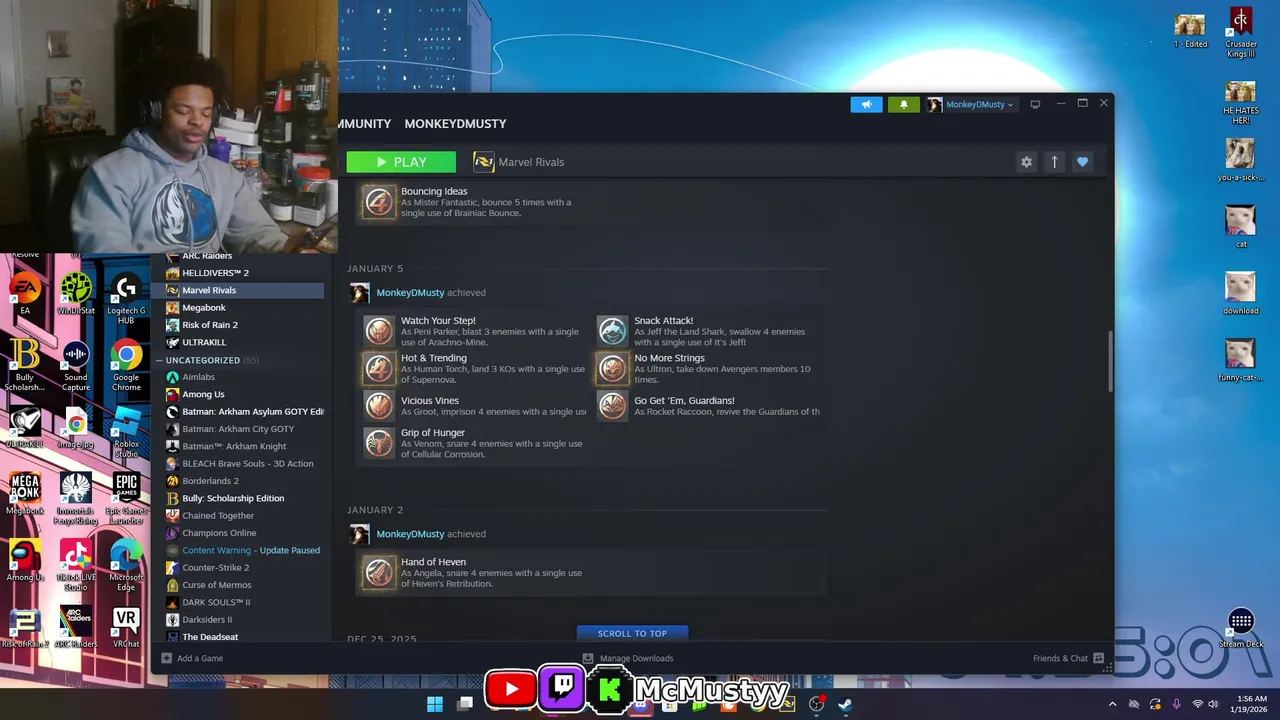
Task: Click the Hot & Trending achievement icon
Action: coord(379,368)
